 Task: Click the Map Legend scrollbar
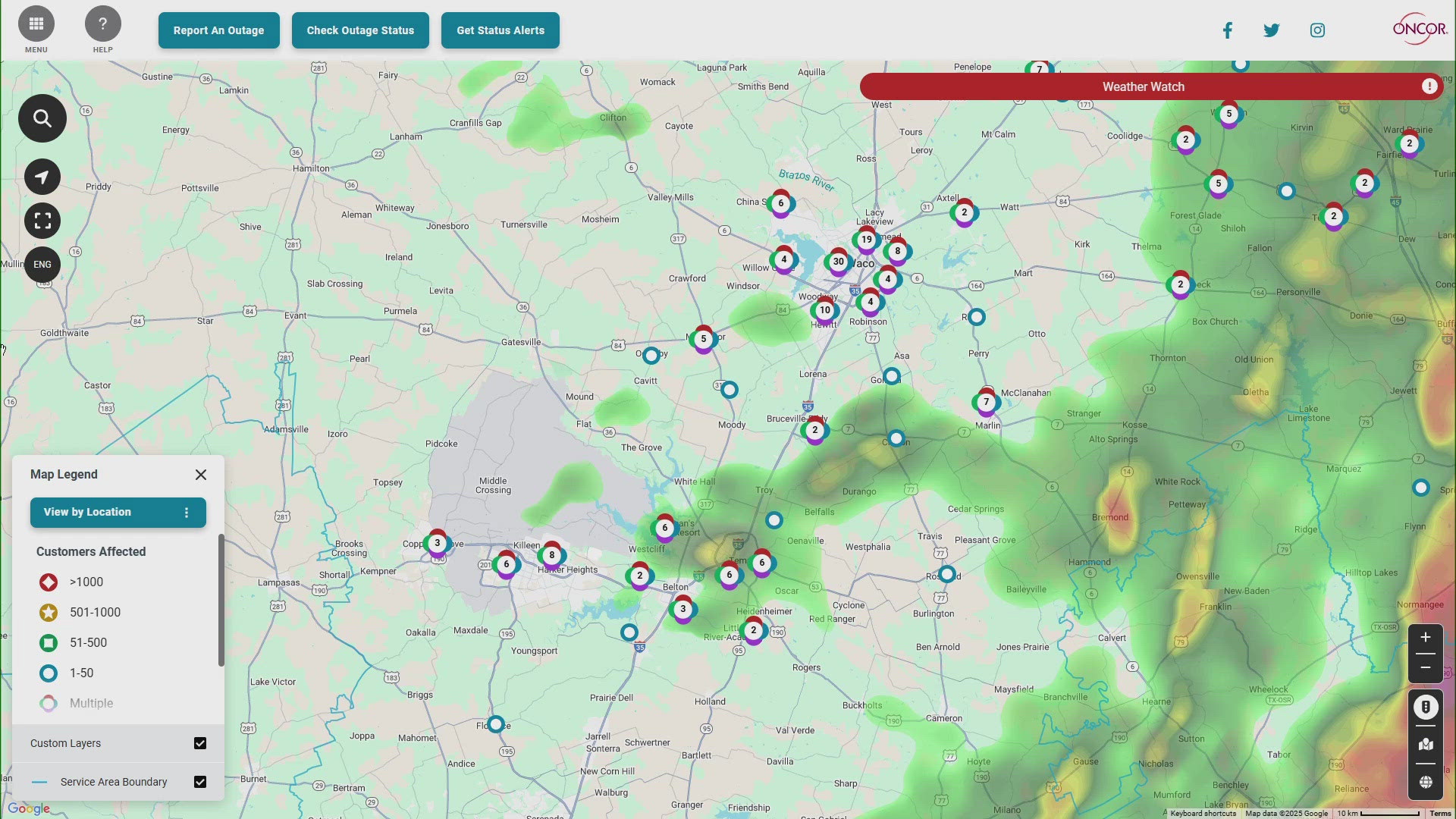tap(221, 601)
